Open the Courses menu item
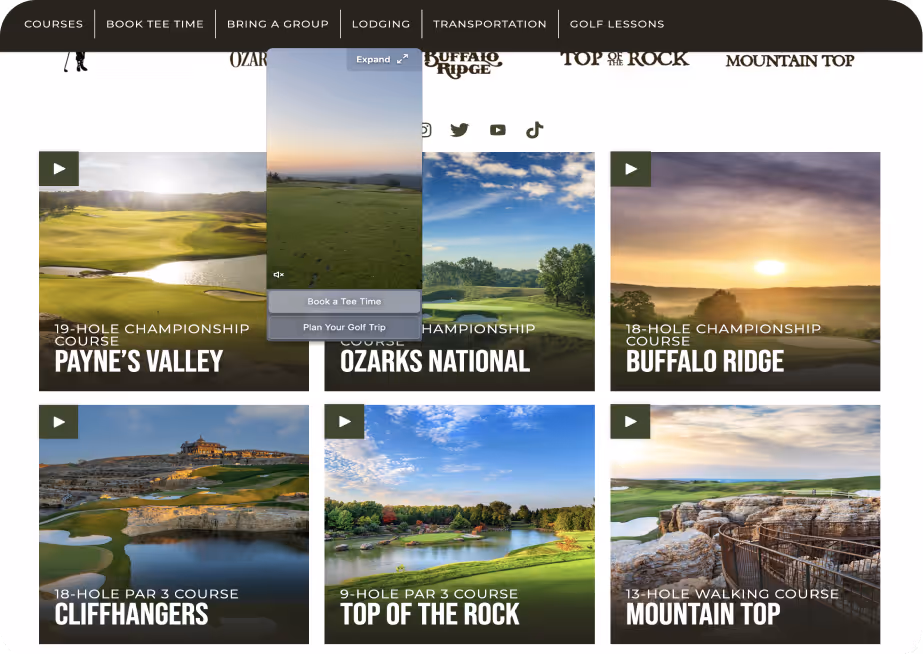 tap(54, 24)
